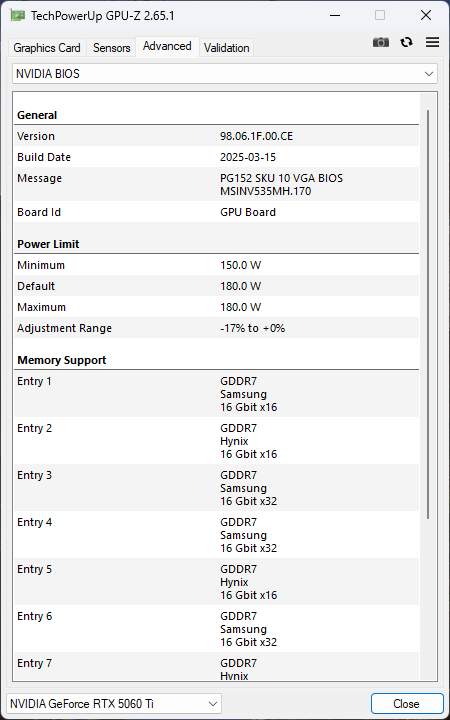Switch to the Sensors tab
The image size is (450, 720).
pyautogui.click(x=112, y=48)
